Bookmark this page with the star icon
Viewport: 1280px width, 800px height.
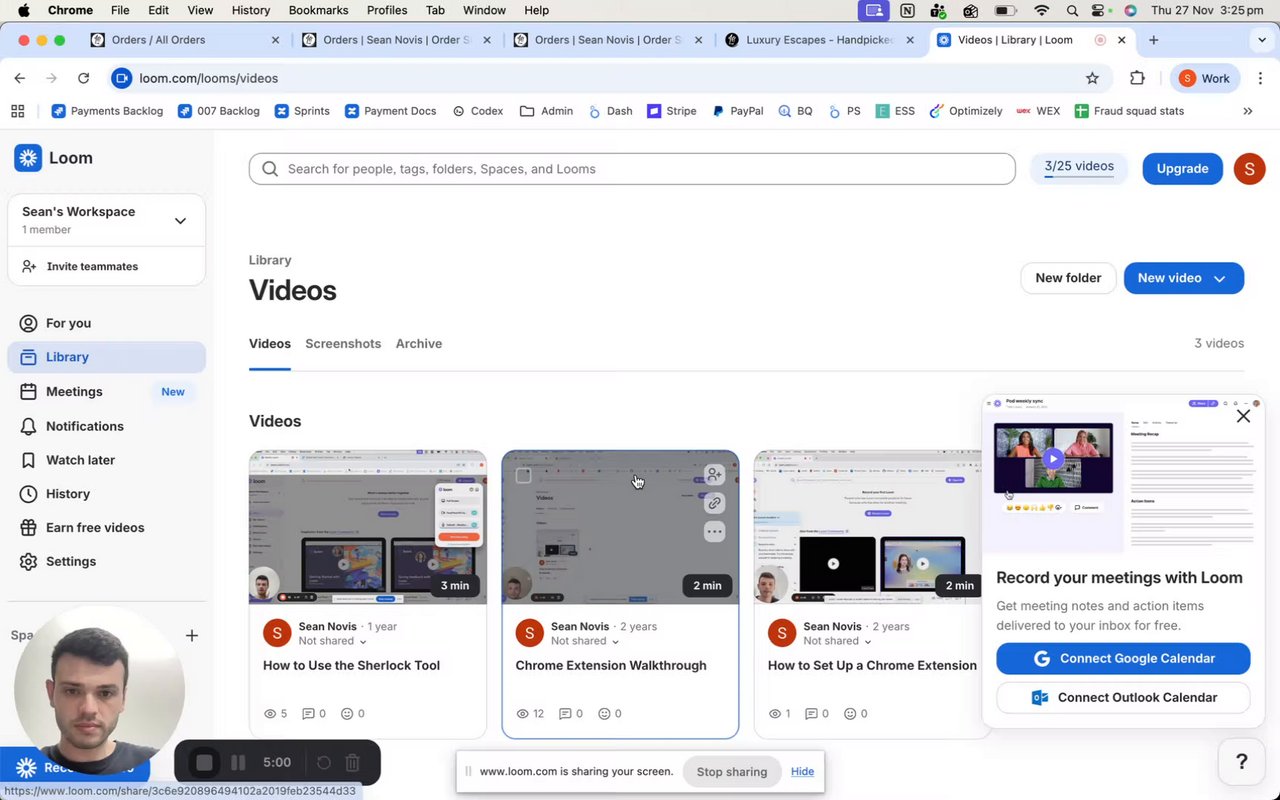tap(1092, 78)
